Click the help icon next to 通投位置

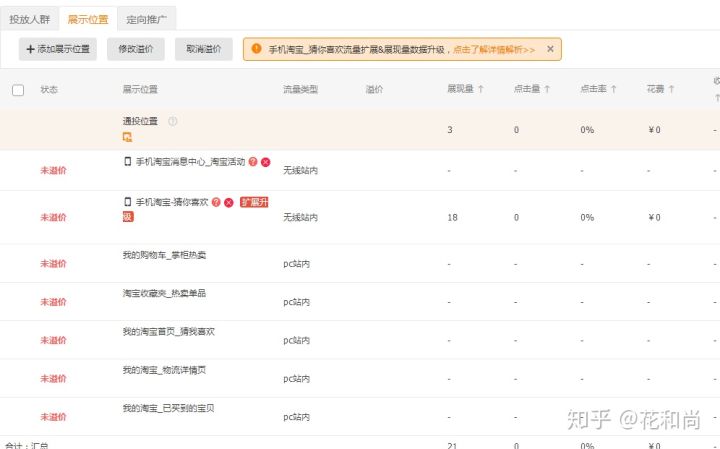(x=173, y=121)
